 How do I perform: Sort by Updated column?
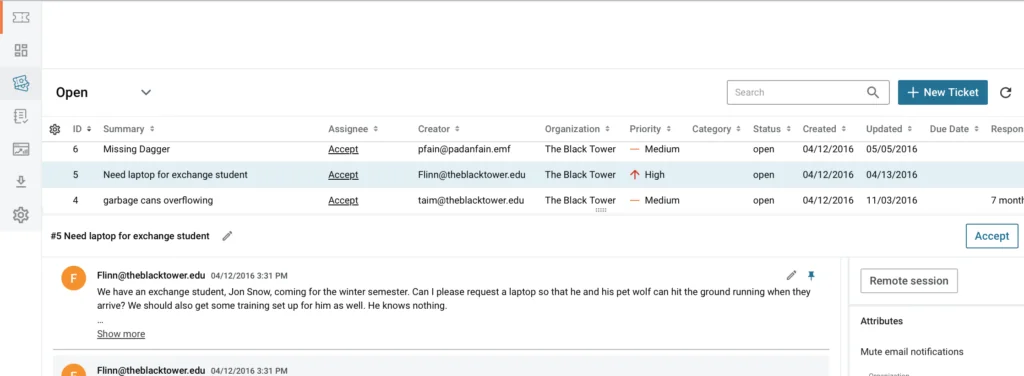[x=889, y=129]
